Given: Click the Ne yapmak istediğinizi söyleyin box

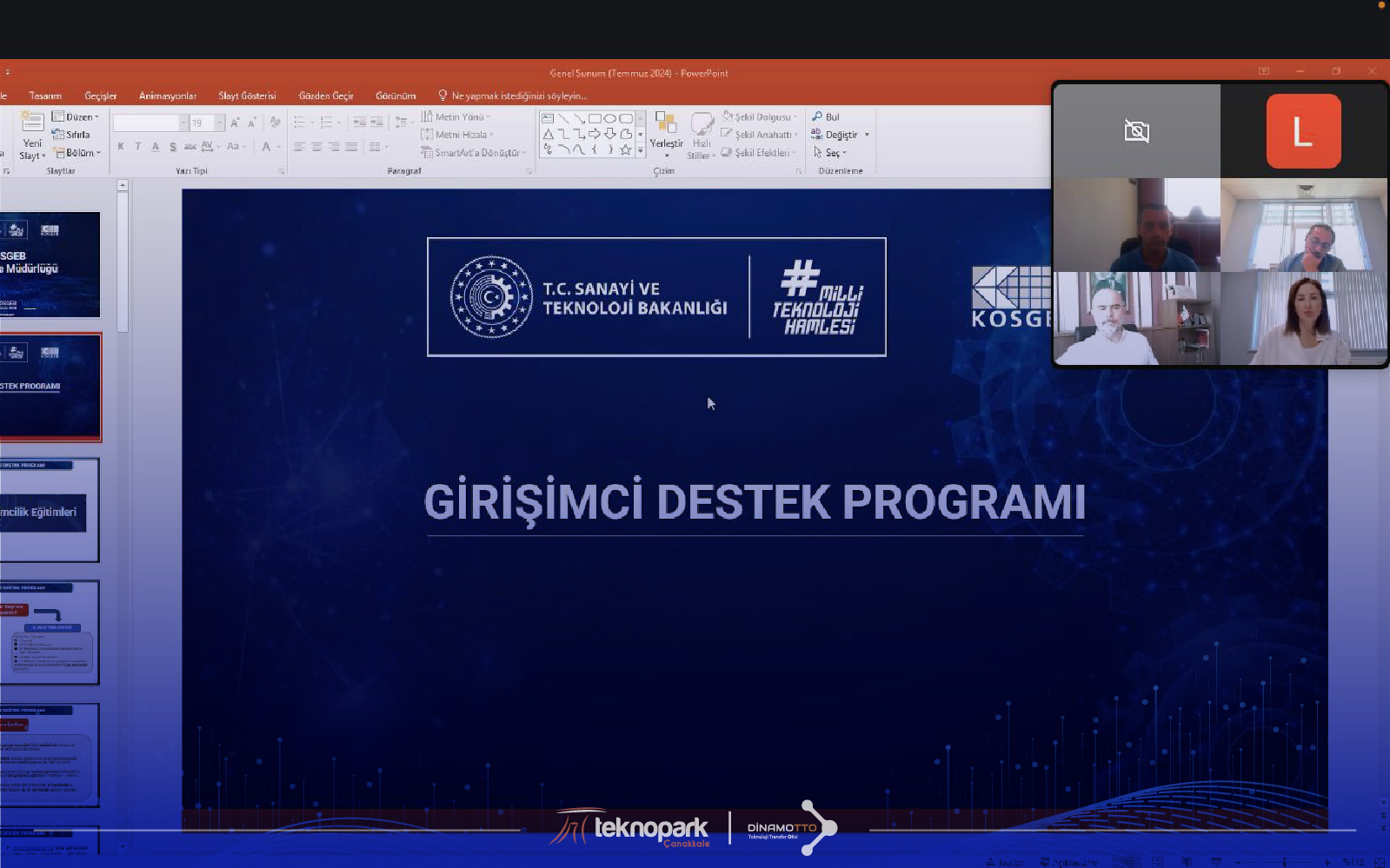Looking at the screenshot, I should (513, 96).
